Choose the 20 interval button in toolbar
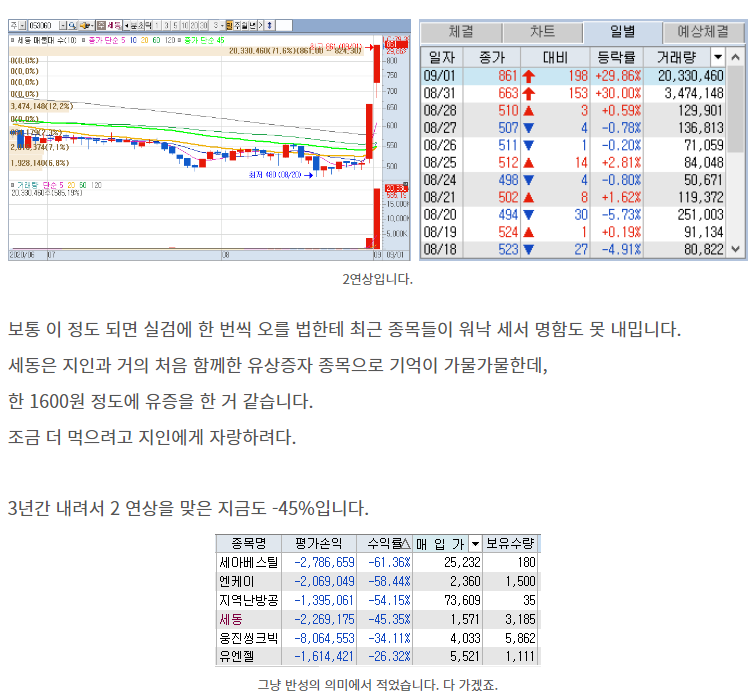Viewport: 756px width, 691px height. point(194,26)
